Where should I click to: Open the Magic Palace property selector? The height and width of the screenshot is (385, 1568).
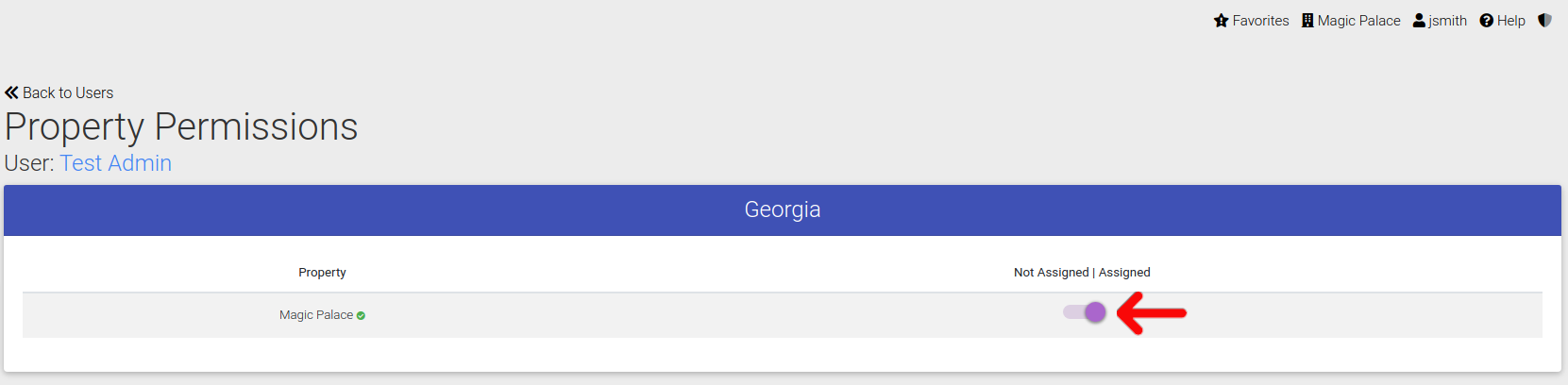click(x=1351, y=21)
